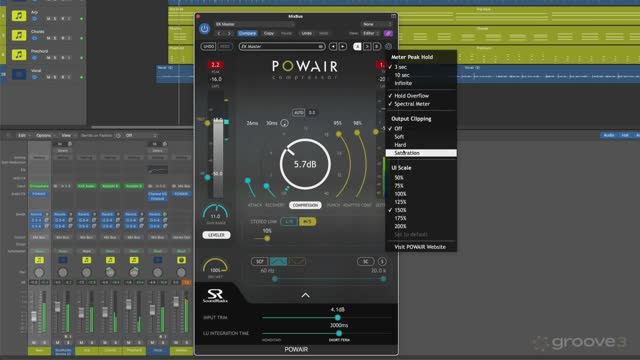Click POWAIR UNDO button

208,47
